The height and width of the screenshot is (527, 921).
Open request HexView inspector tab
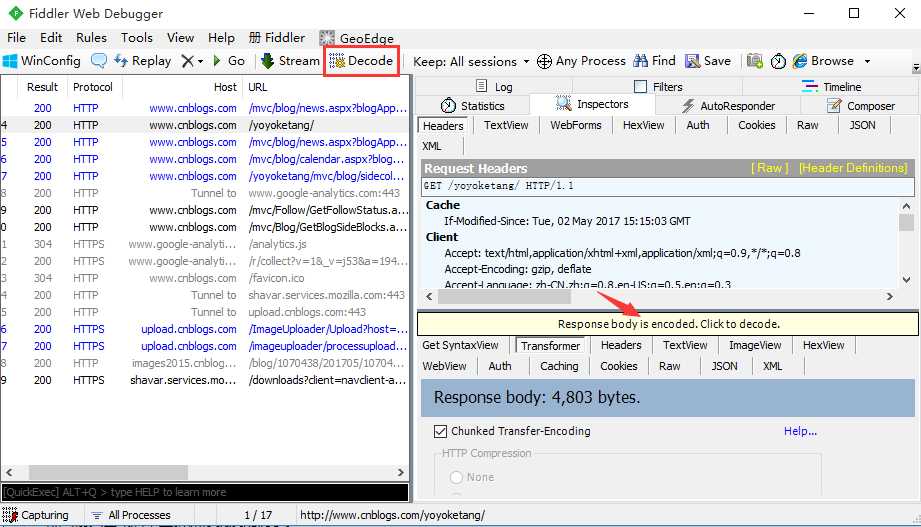click(643, 125)
